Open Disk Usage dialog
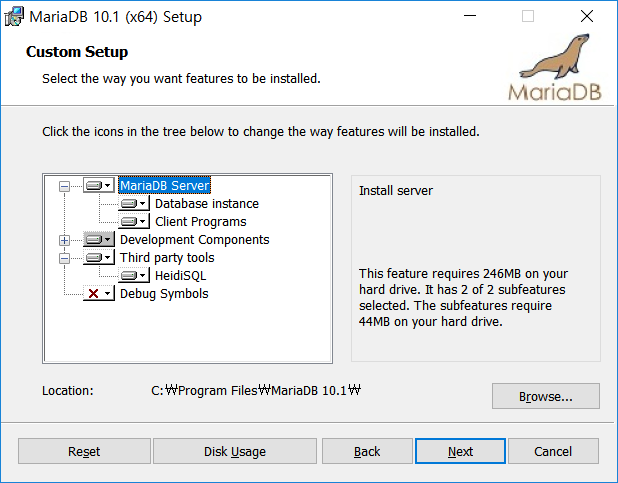This screenshot has height=483, width=618. point(235,451)
